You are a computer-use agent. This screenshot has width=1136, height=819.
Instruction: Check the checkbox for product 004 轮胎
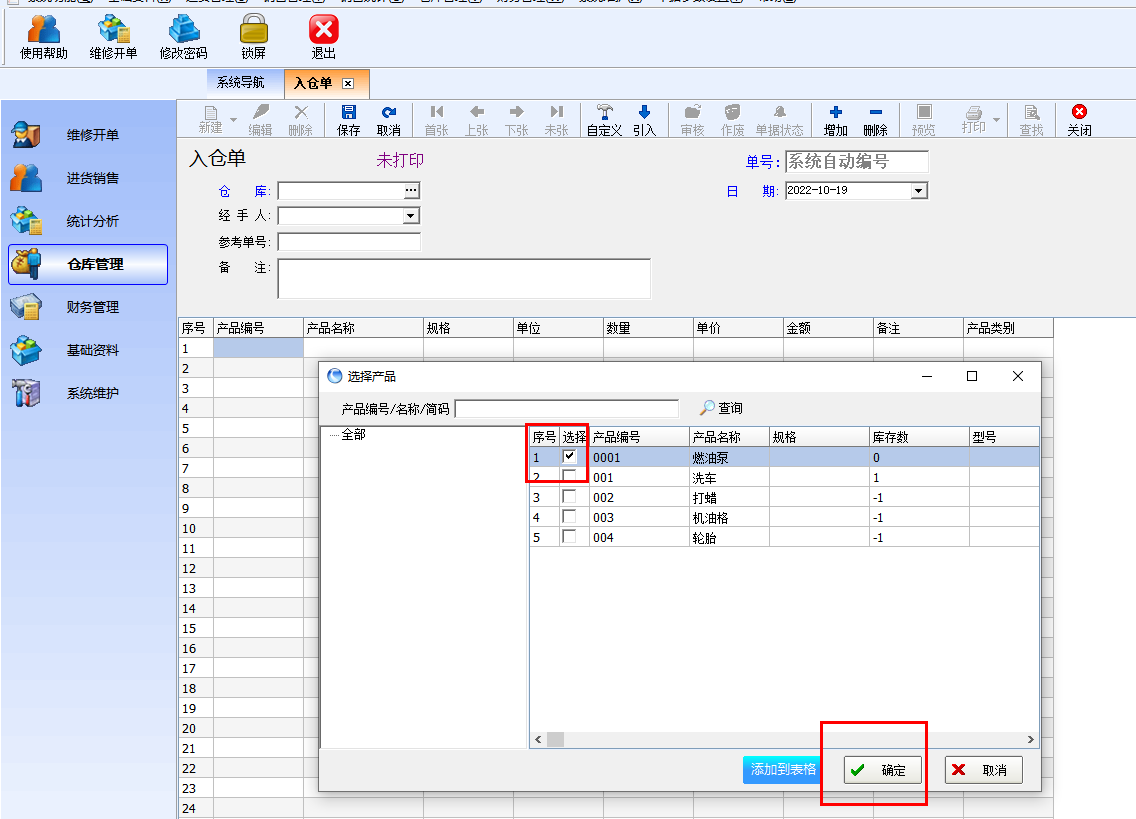(569, 536)
